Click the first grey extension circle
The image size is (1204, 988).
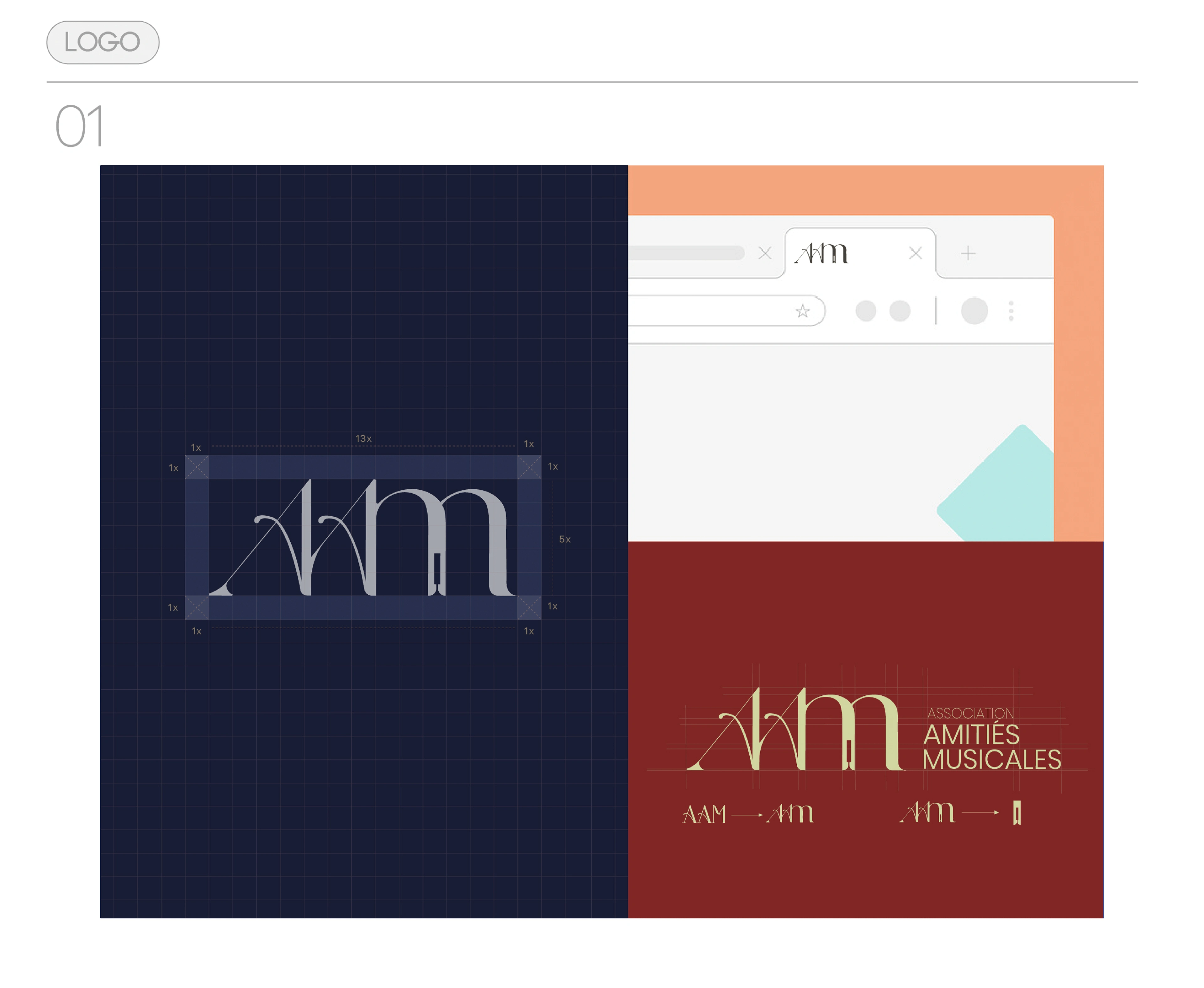pos(865,311)
